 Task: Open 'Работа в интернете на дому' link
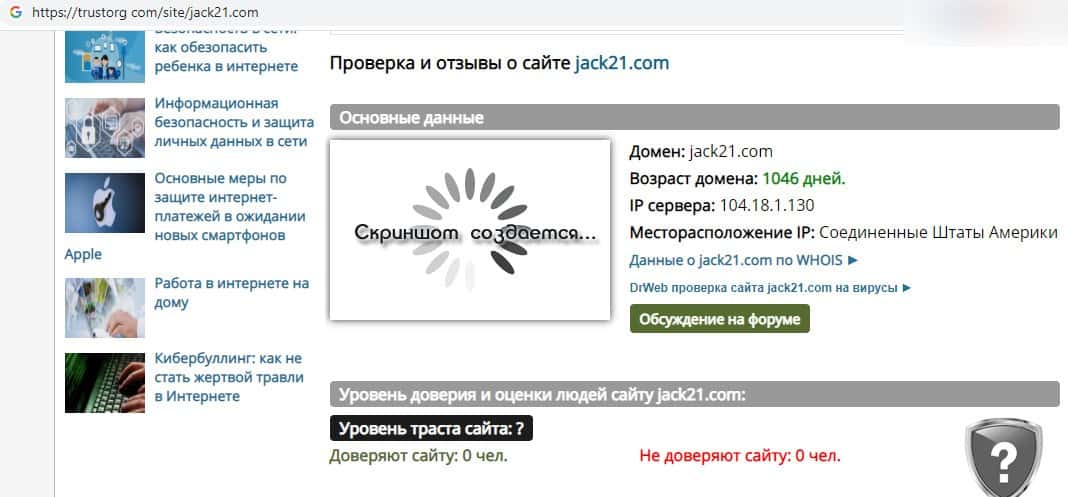pyautogui.click(x=232, y=293)
